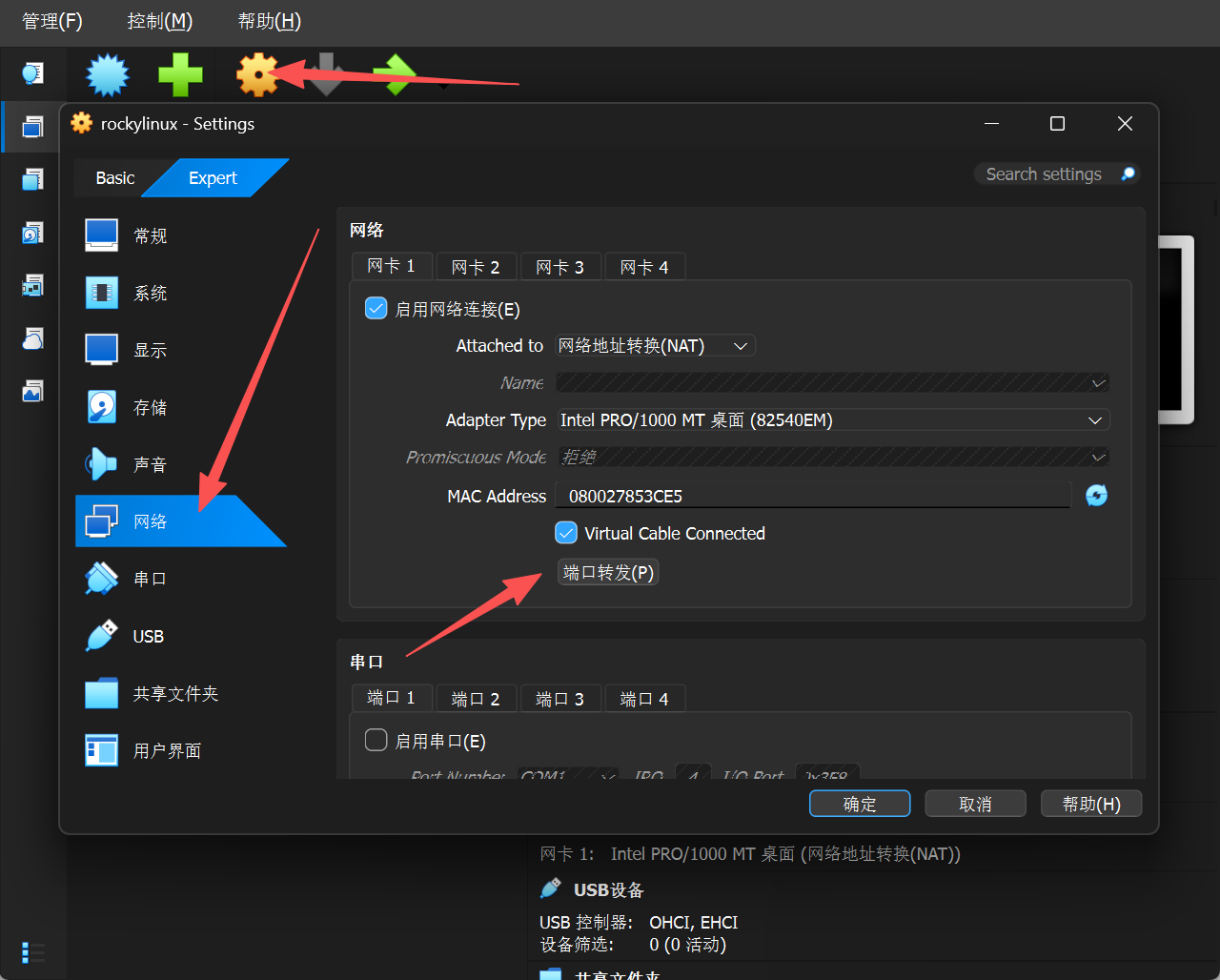Screen dimensions: 1220x980
Task: Click the disabled Promiscuous Mode dropdown
Action: (x=833, y=458)
